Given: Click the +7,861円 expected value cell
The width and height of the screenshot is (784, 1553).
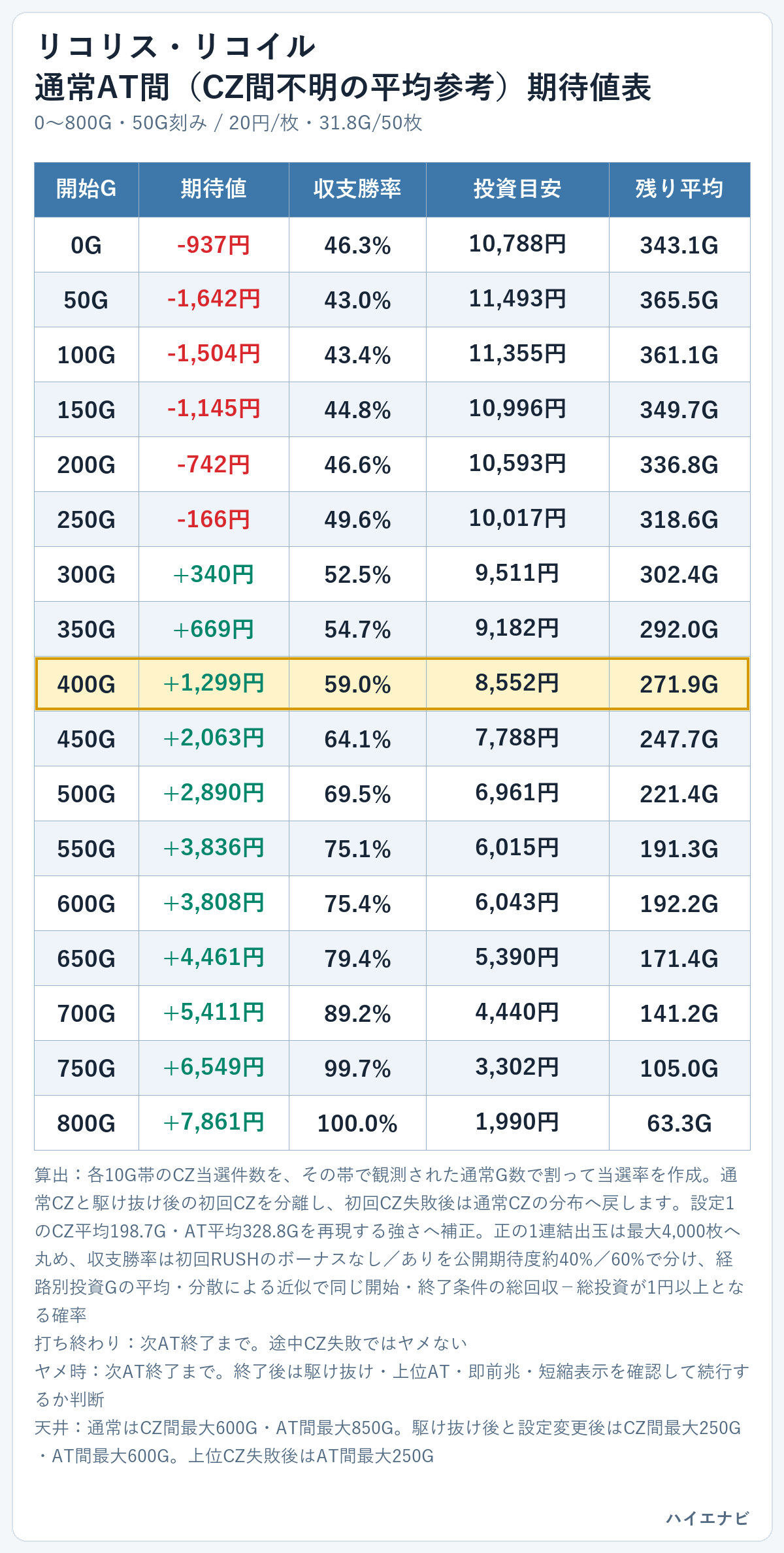Looking at the screenshot, I should point(214,1123).
